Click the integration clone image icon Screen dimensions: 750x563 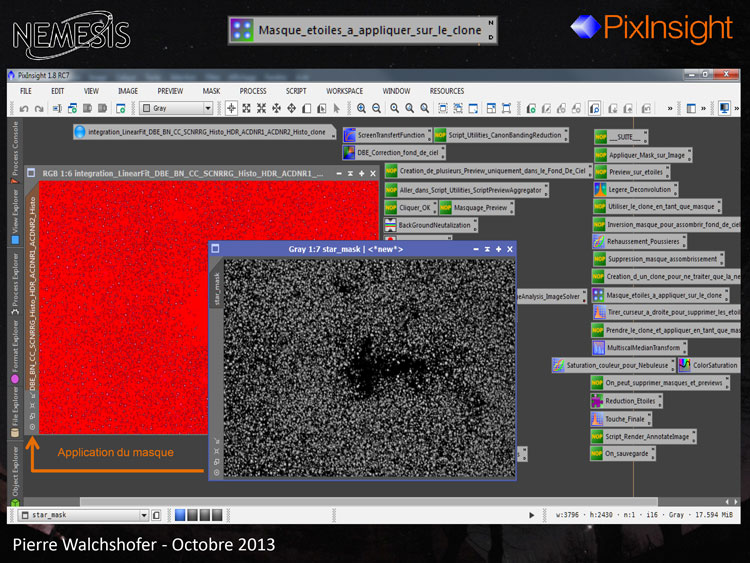point(205,132)
